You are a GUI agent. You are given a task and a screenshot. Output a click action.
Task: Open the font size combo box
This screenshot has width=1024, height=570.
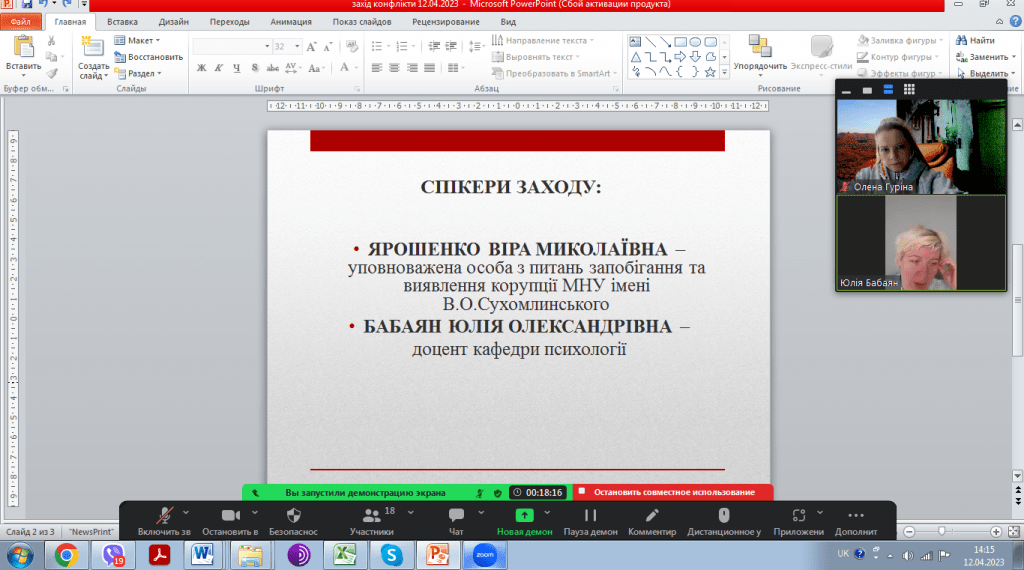pyautogui.click(x=287, y=46)
